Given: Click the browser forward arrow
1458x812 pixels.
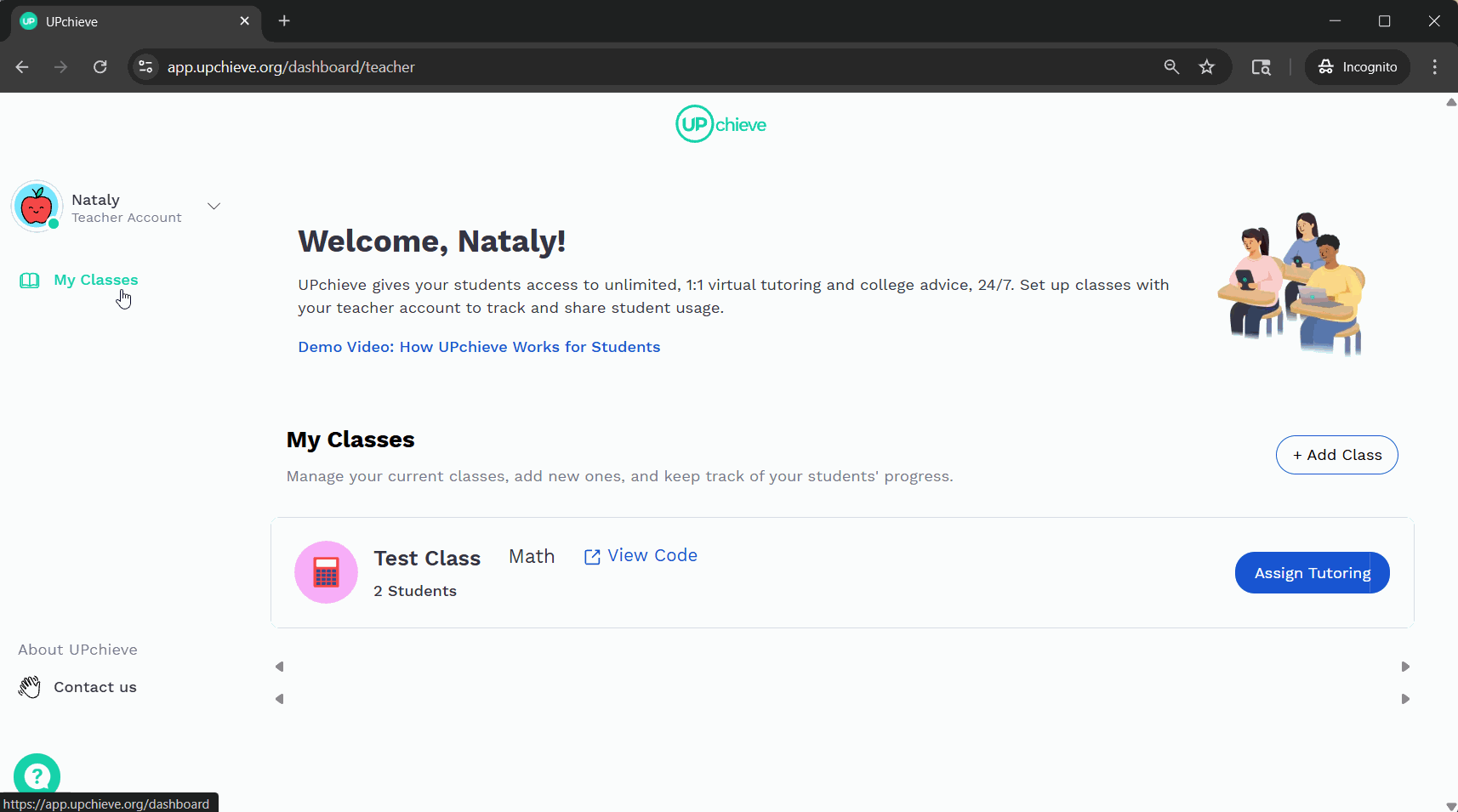Looking at the screenshot, I should point(60,67).
